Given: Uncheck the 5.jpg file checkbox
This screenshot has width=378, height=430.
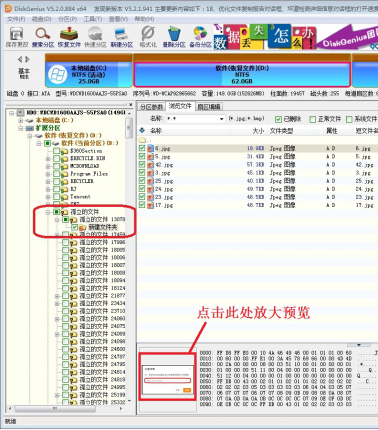Looking at the screenshot, I should pyautogui.click(x=142, y=156).
